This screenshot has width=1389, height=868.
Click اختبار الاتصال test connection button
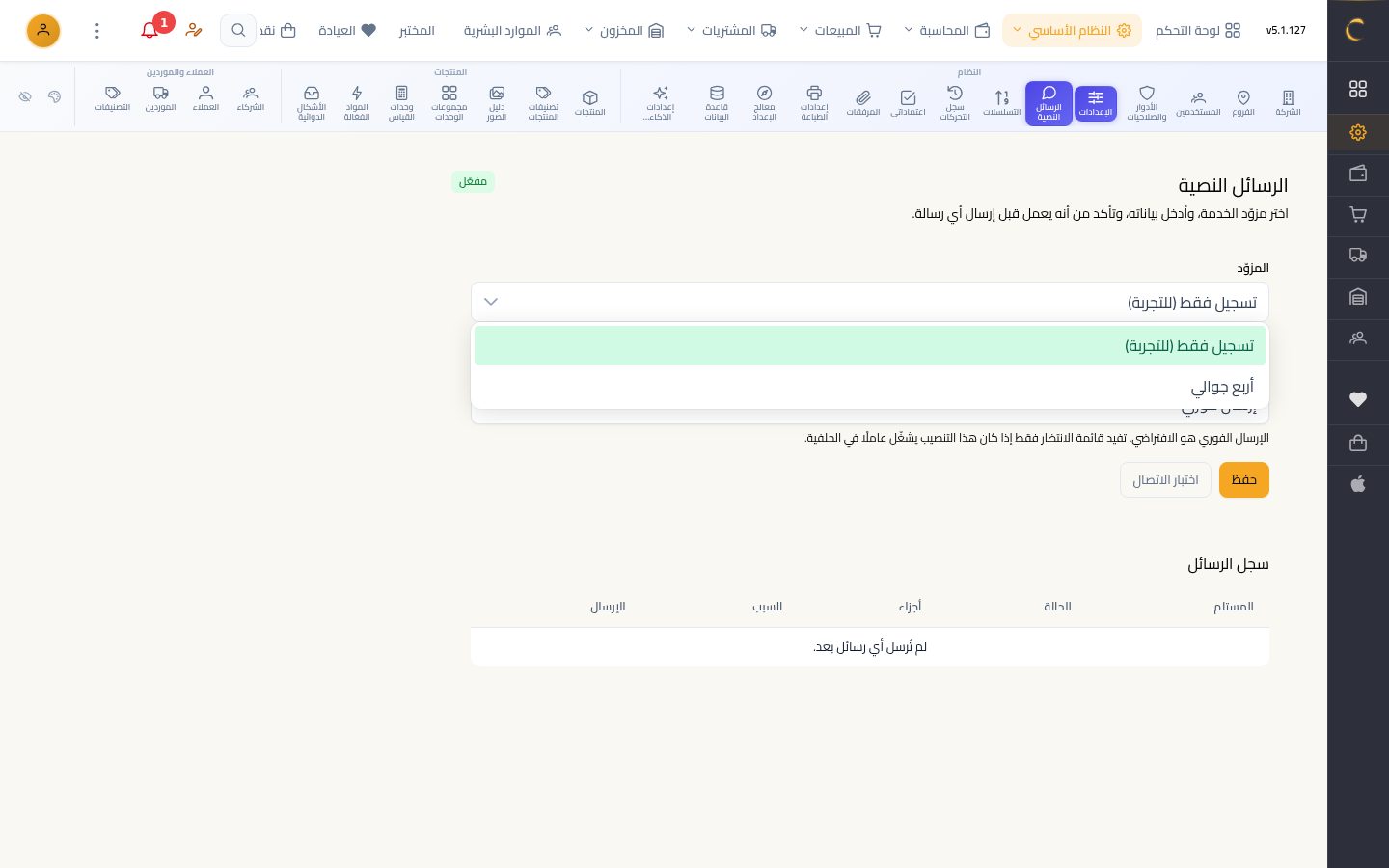point(1165,479)
